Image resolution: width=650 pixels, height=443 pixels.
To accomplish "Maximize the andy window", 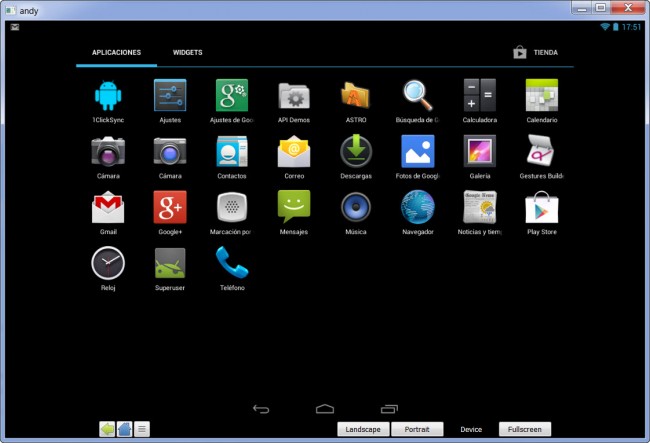I will (601, 7).
